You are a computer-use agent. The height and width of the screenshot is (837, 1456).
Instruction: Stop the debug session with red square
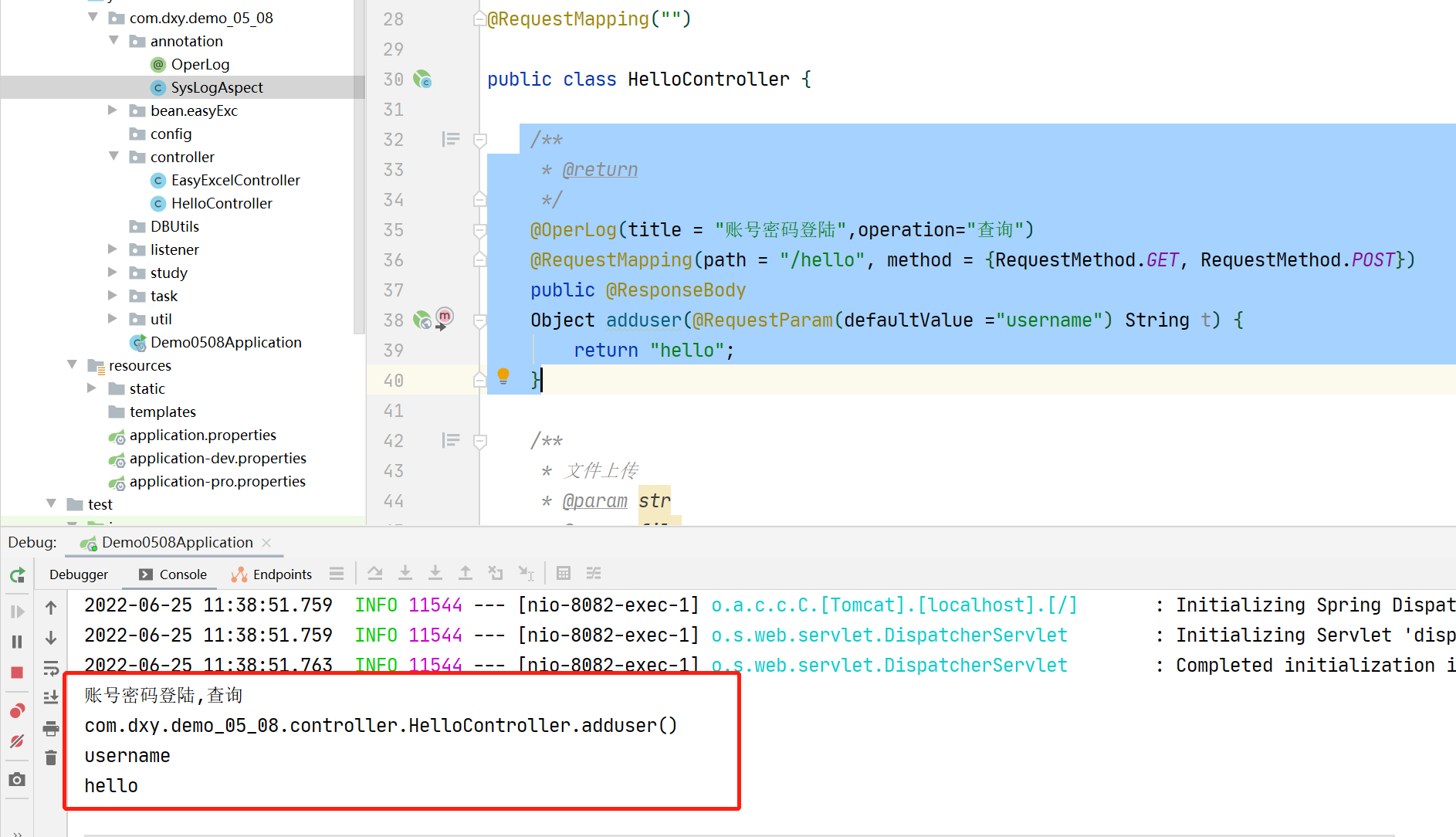pyautogui.click(x=17, y=673)
